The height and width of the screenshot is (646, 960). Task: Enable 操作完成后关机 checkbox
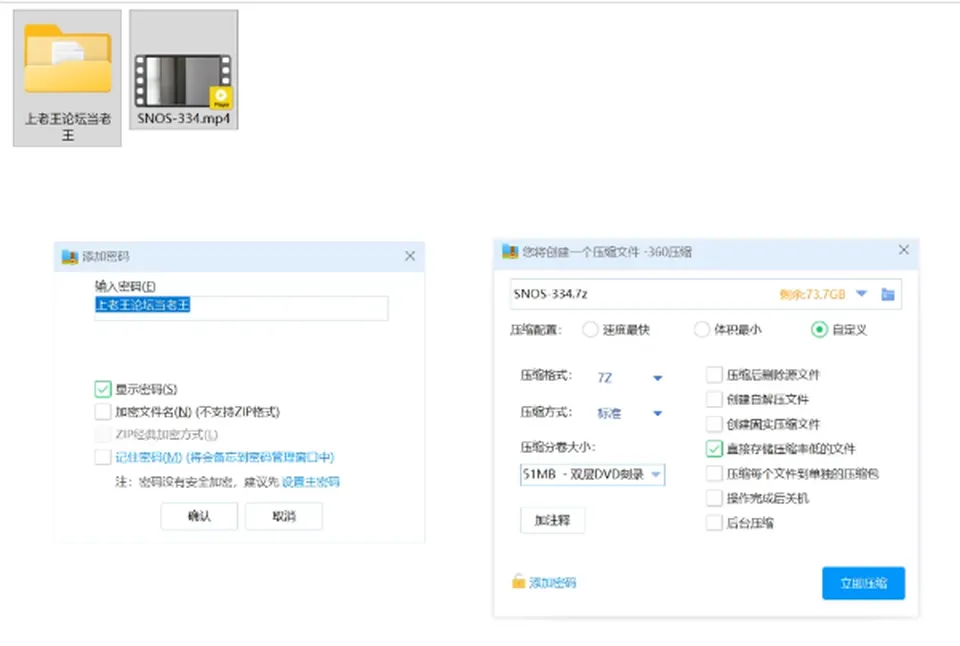(714, 498)
